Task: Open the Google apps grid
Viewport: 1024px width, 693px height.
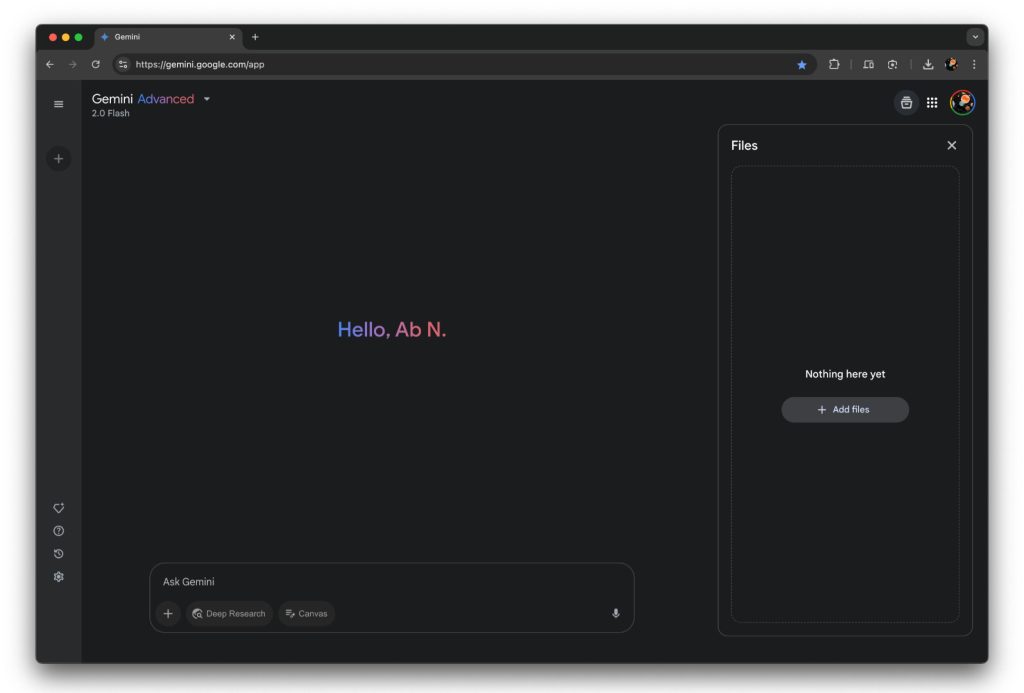Action: (x=933, y=102)
